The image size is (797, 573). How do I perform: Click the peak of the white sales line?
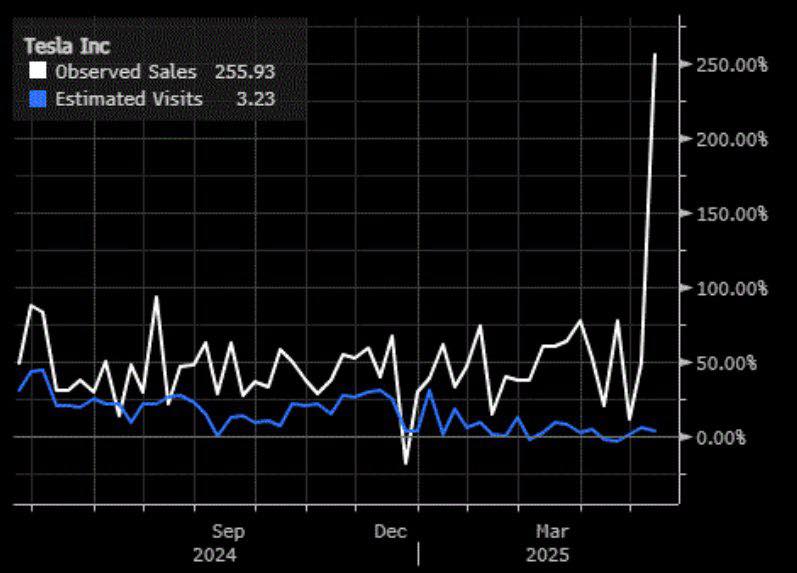655,54
